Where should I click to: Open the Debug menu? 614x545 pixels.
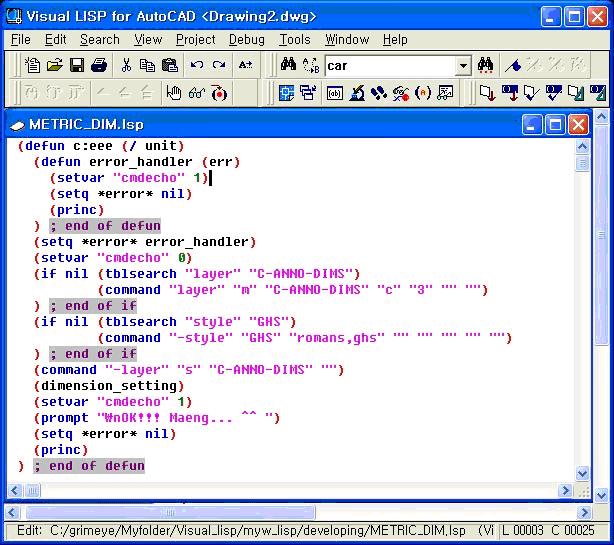[x=246, y=39]
